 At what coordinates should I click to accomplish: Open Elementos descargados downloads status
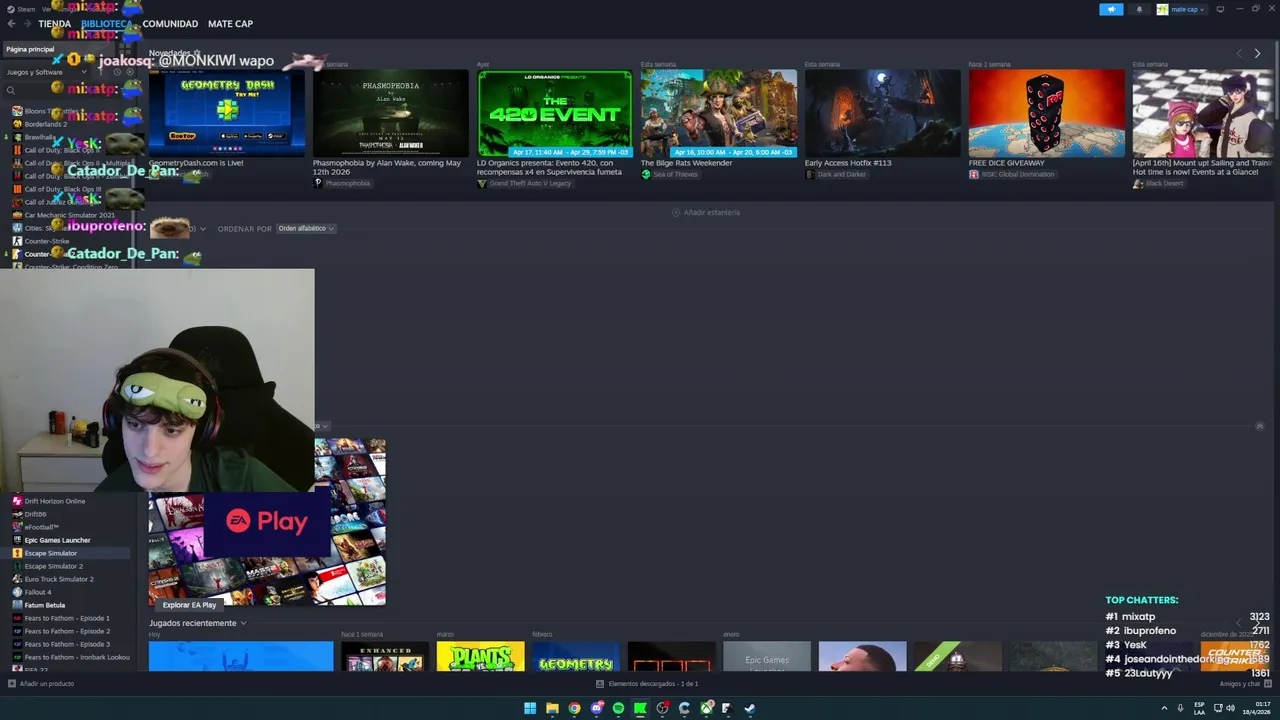pyautogui.click(x=647, y=684)
